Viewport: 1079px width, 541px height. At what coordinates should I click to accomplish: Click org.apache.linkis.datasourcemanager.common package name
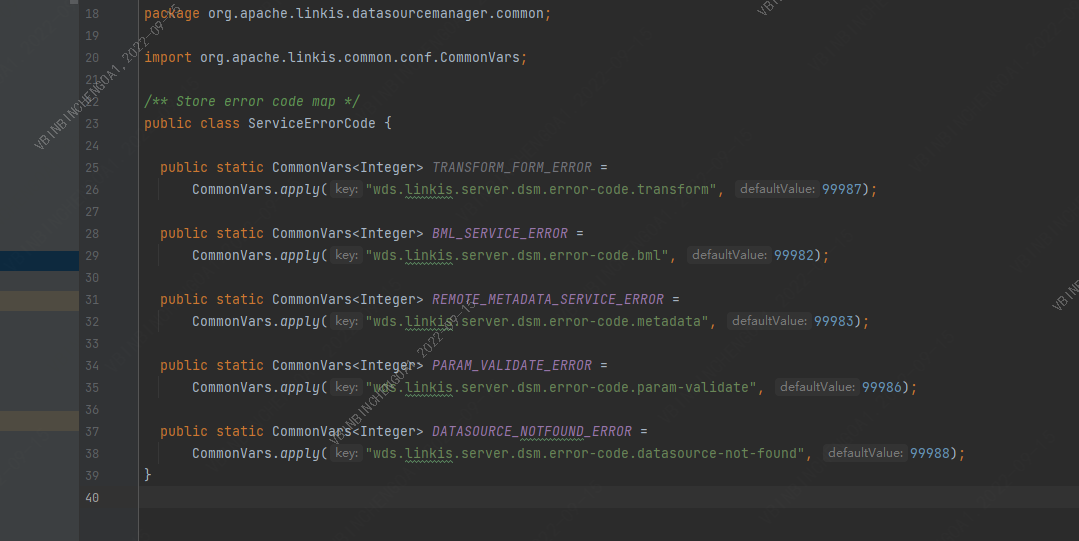(376, 14)
